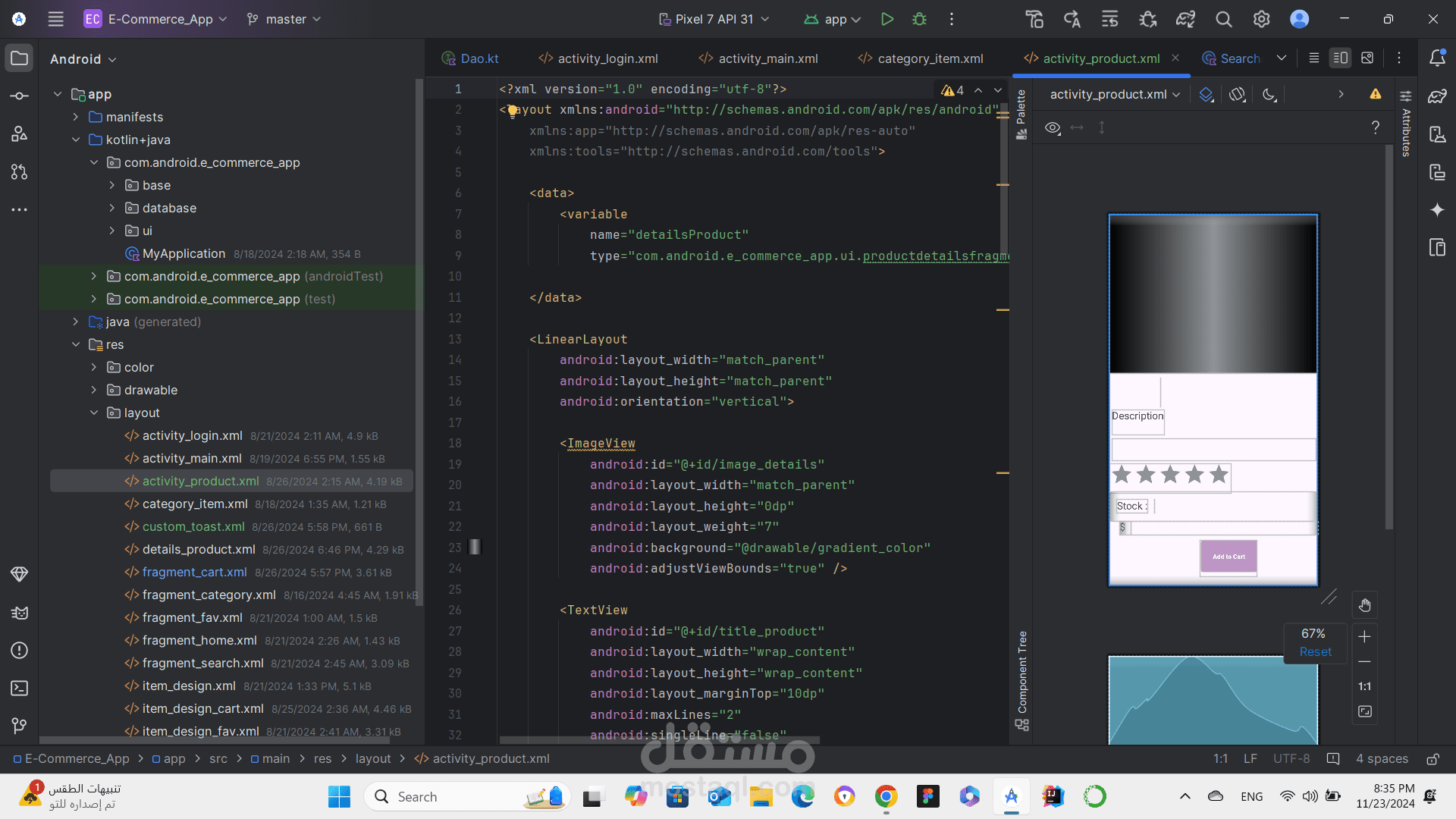Open more run actions menu
The height and width of the screenshot is (819, 1456).
[x=952, y=19]
